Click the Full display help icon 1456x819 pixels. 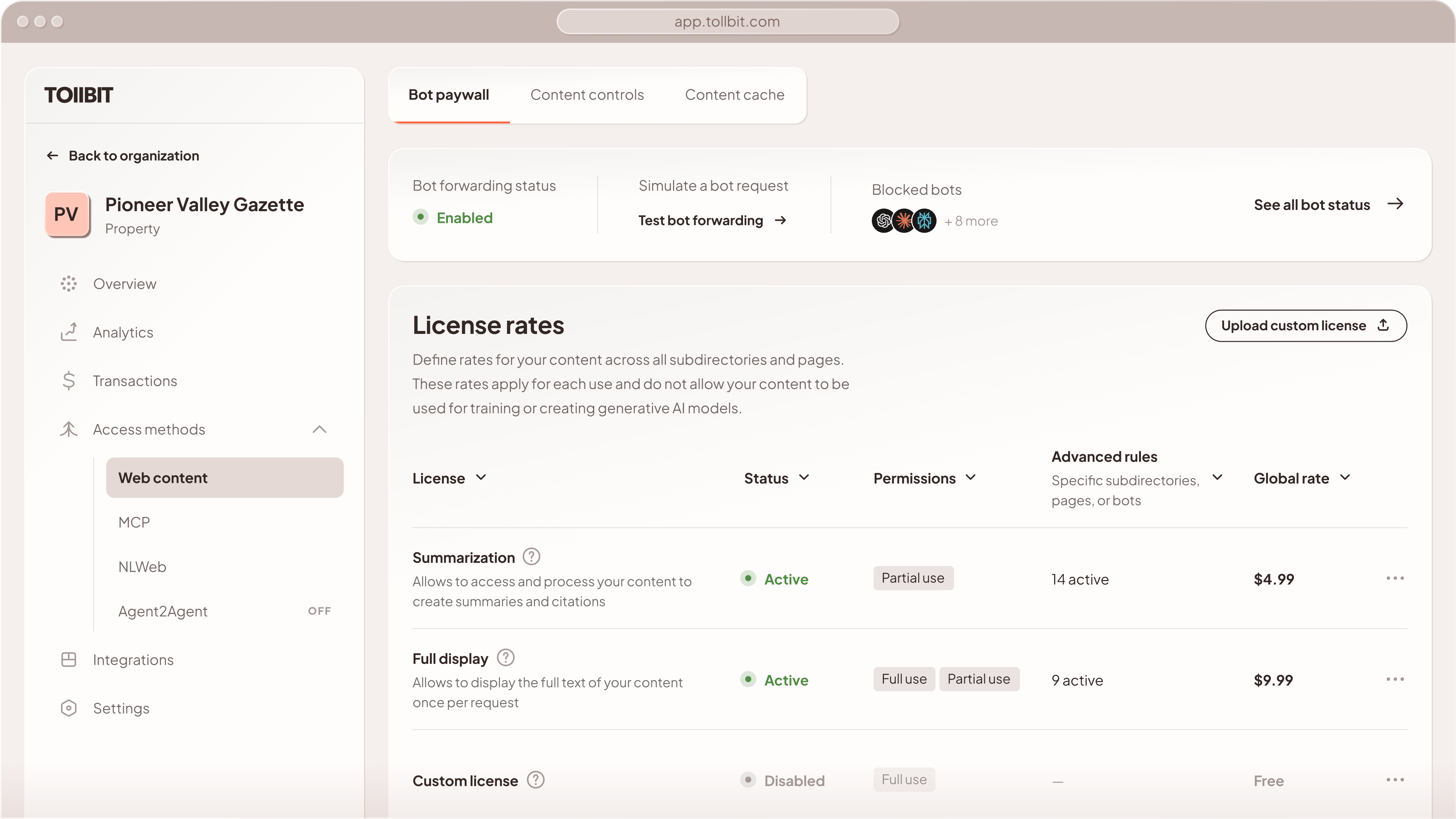pos(505,657)
